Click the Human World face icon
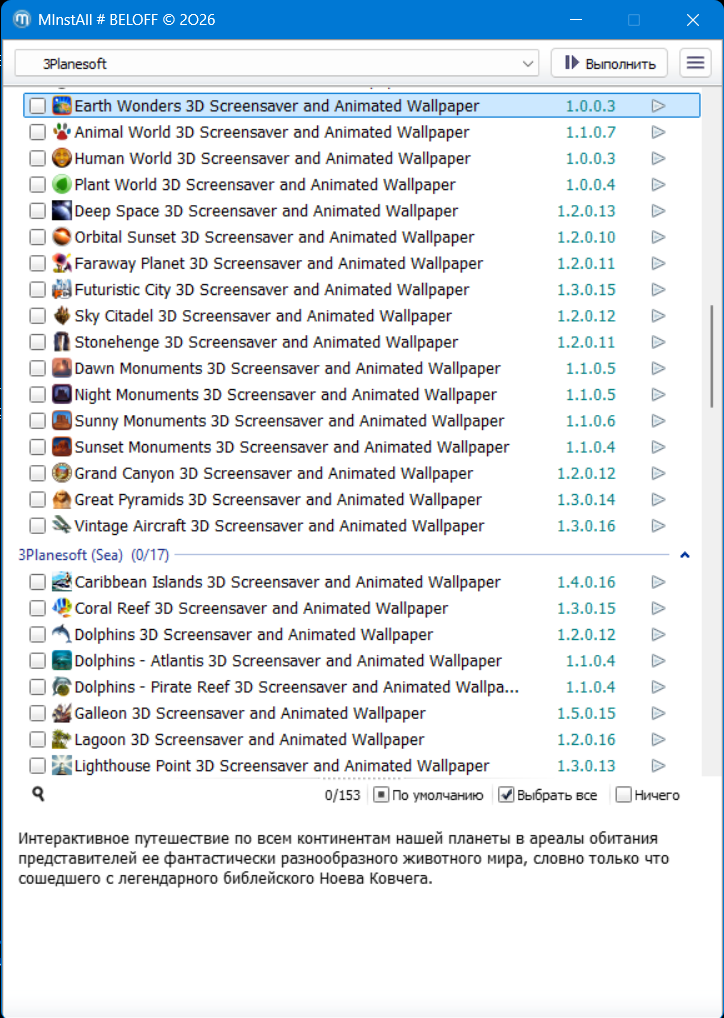This screenshot has width=724, height=1018. click(62, 158)
